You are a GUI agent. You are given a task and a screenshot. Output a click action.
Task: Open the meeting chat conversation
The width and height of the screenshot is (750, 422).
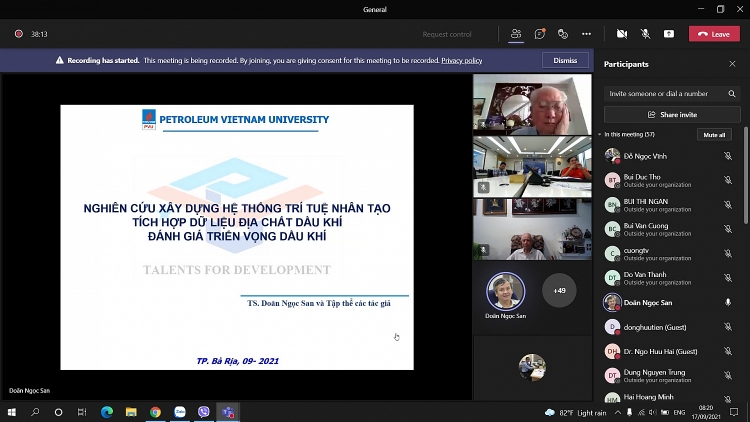pyautogui.click(x=540, y=34)
